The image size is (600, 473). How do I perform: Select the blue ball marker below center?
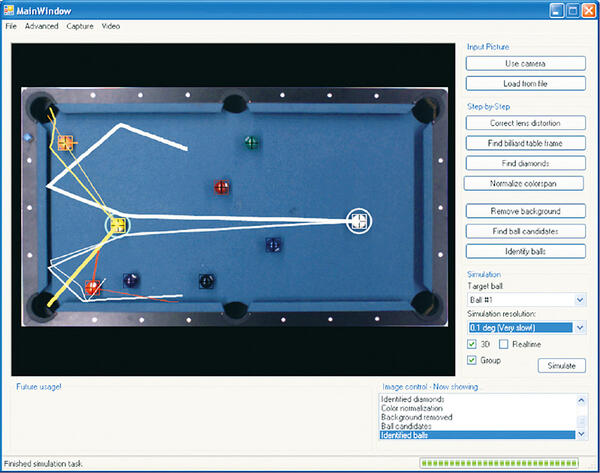[x=273, y=244]
